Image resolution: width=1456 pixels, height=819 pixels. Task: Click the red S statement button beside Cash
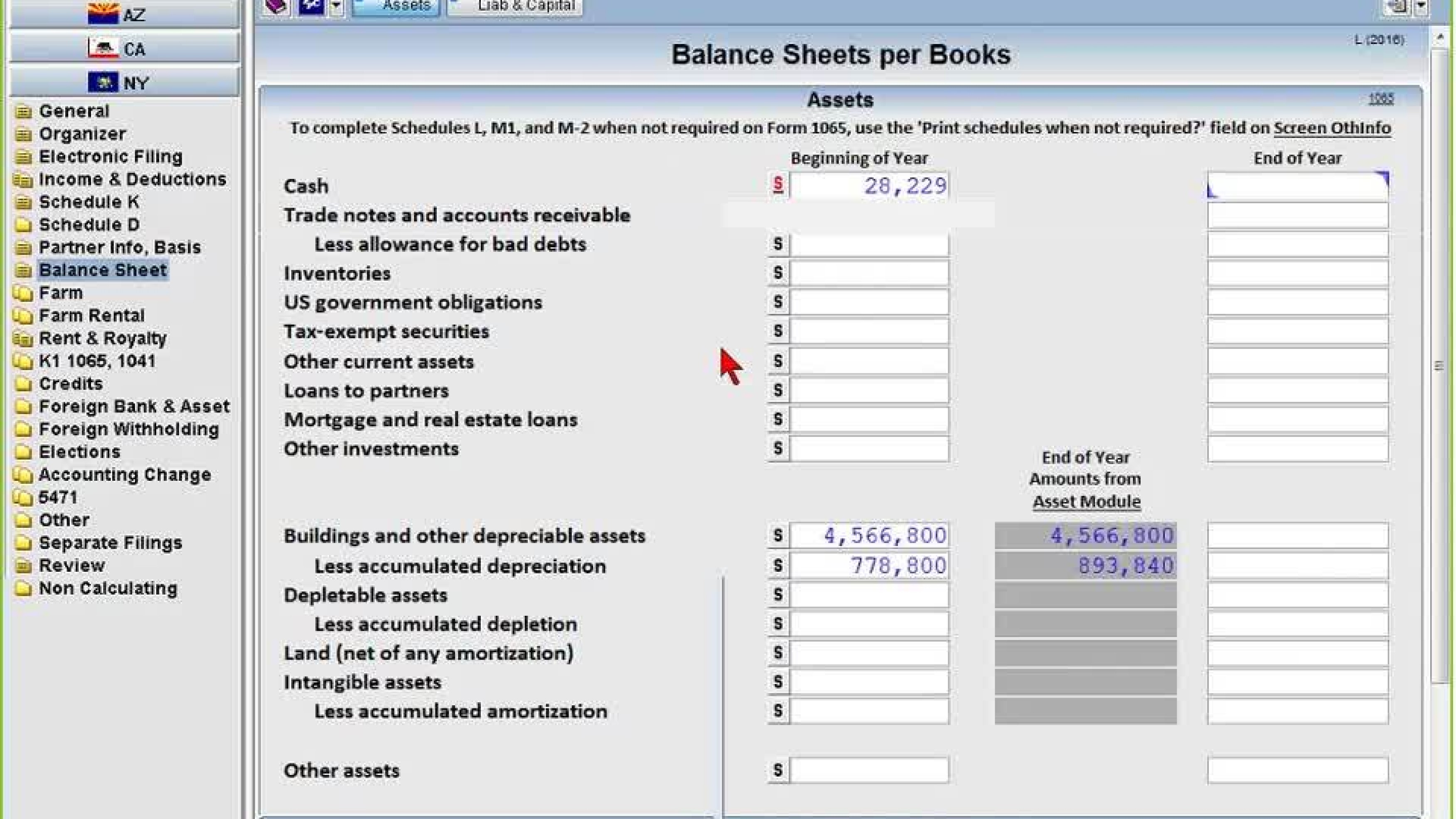coord(778,185)
